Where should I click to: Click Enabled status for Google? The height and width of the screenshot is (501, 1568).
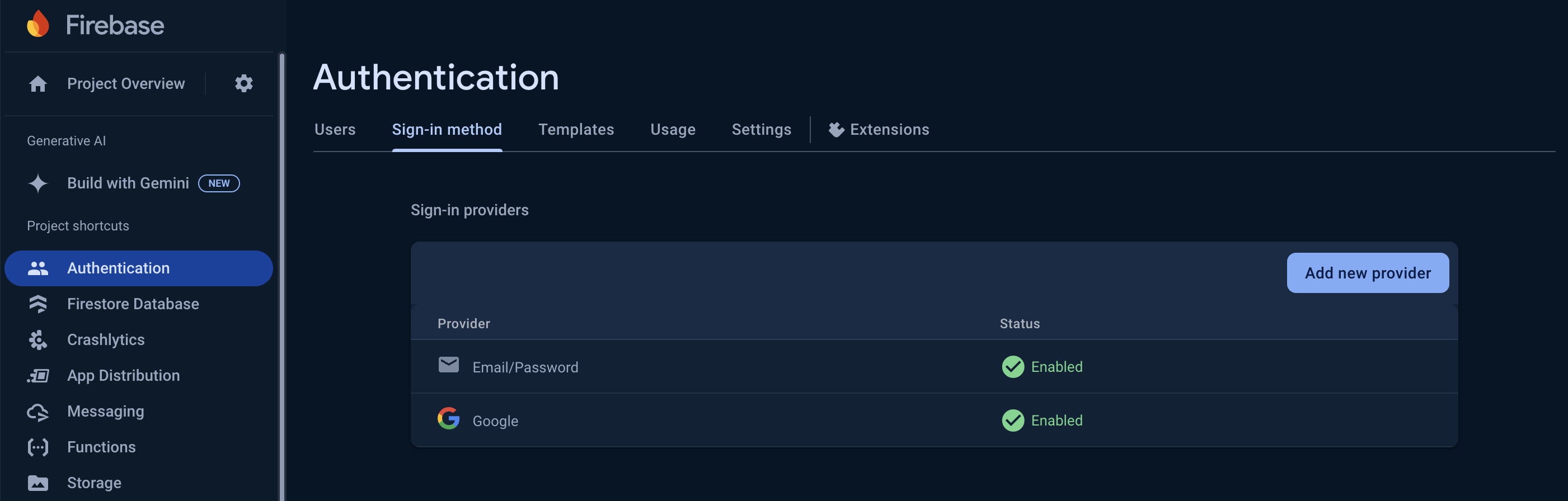pyautogui.click(x=1056, y=420)
